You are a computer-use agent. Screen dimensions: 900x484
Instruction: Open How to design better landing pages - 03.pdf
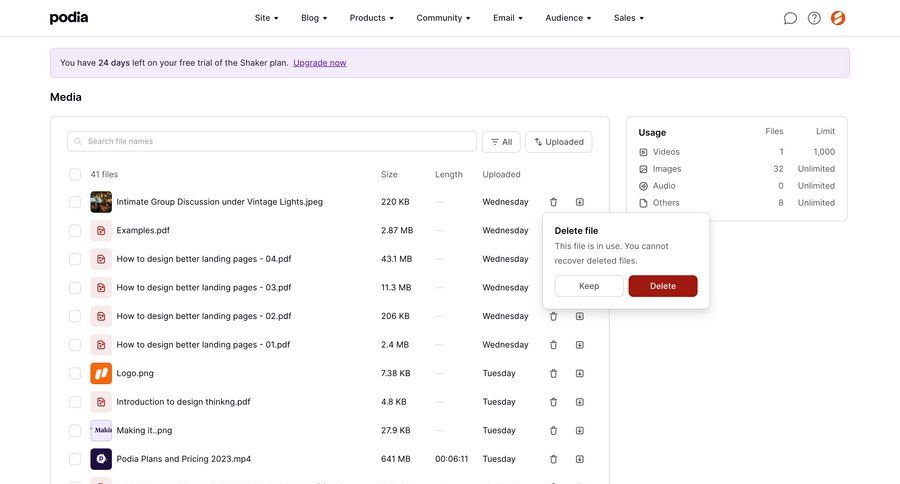point(204,288)
